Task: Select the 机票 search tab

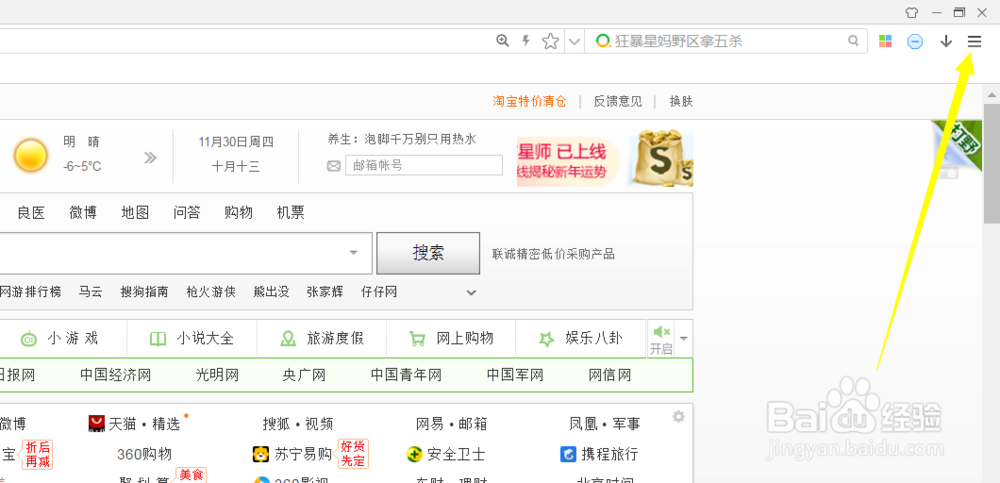Action: click(x=290, y=213)
